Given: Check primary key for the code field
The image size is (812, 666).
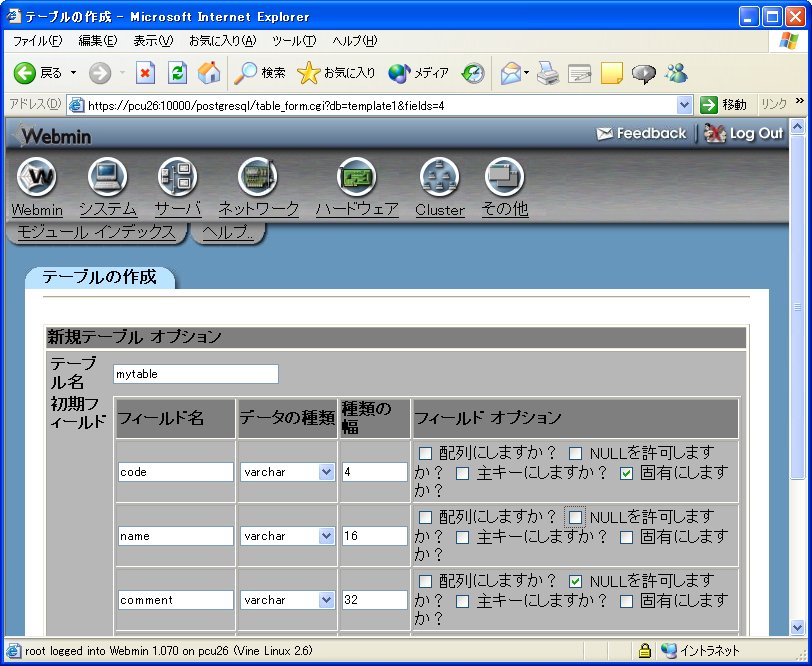Looking at the screenshot, I should [462, 473].
